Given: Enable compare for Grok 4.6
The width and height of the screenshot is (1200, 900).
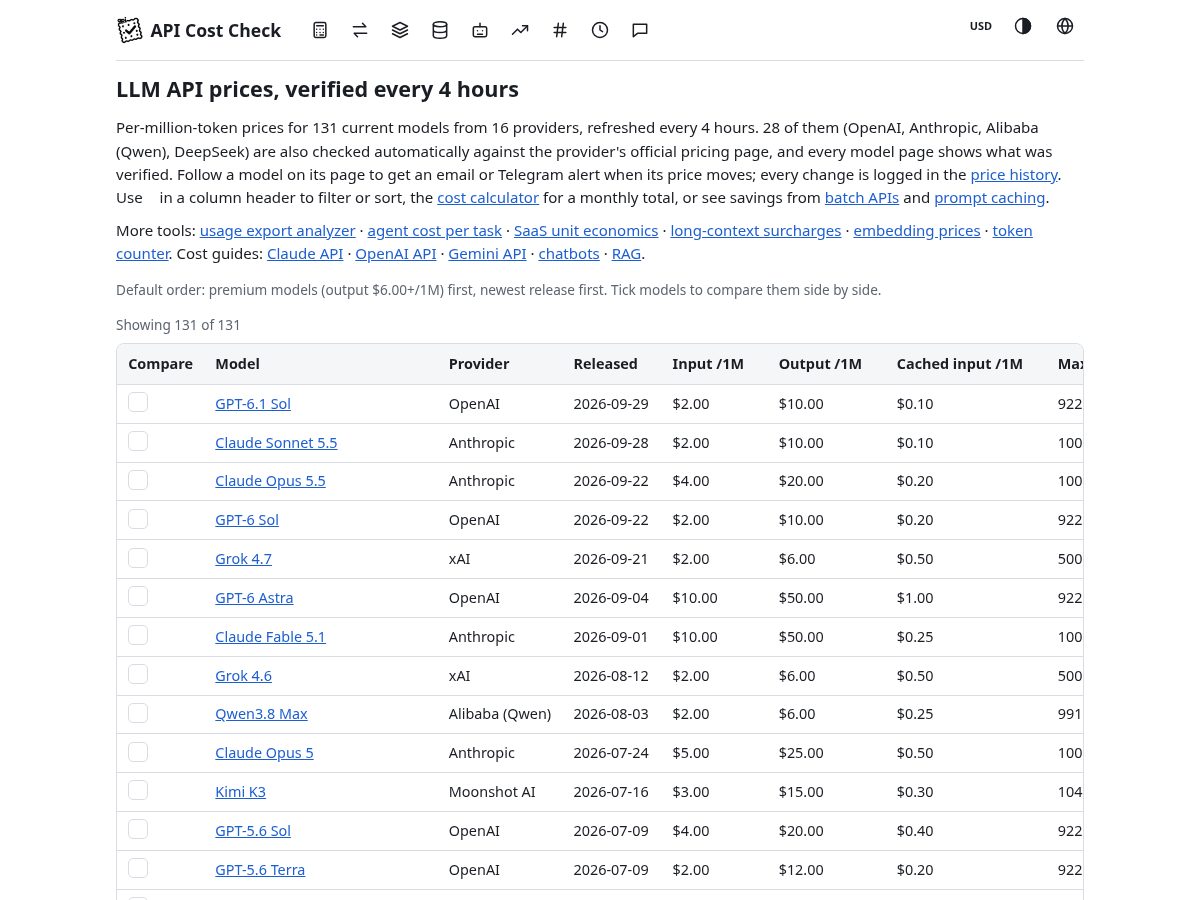Looking at the screenshot, I should point(138,674).
